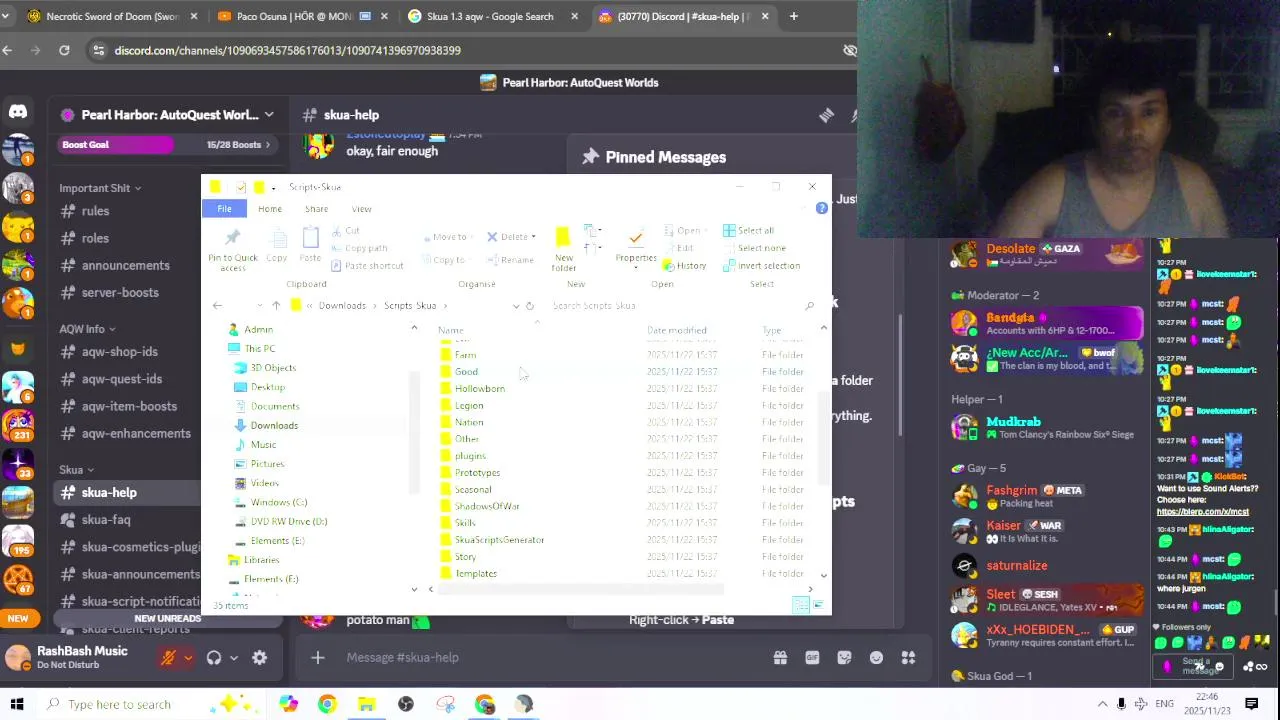The width and height of the screenshot is (1280, 720).
Task: Click Paste shortcut in the ribbon
Action: [x=366, y=266]
